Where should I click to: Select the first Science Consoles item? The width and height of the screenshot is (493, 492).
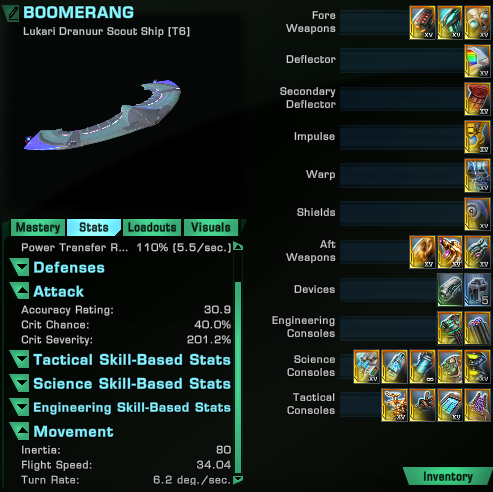click(x=366, y=367)
